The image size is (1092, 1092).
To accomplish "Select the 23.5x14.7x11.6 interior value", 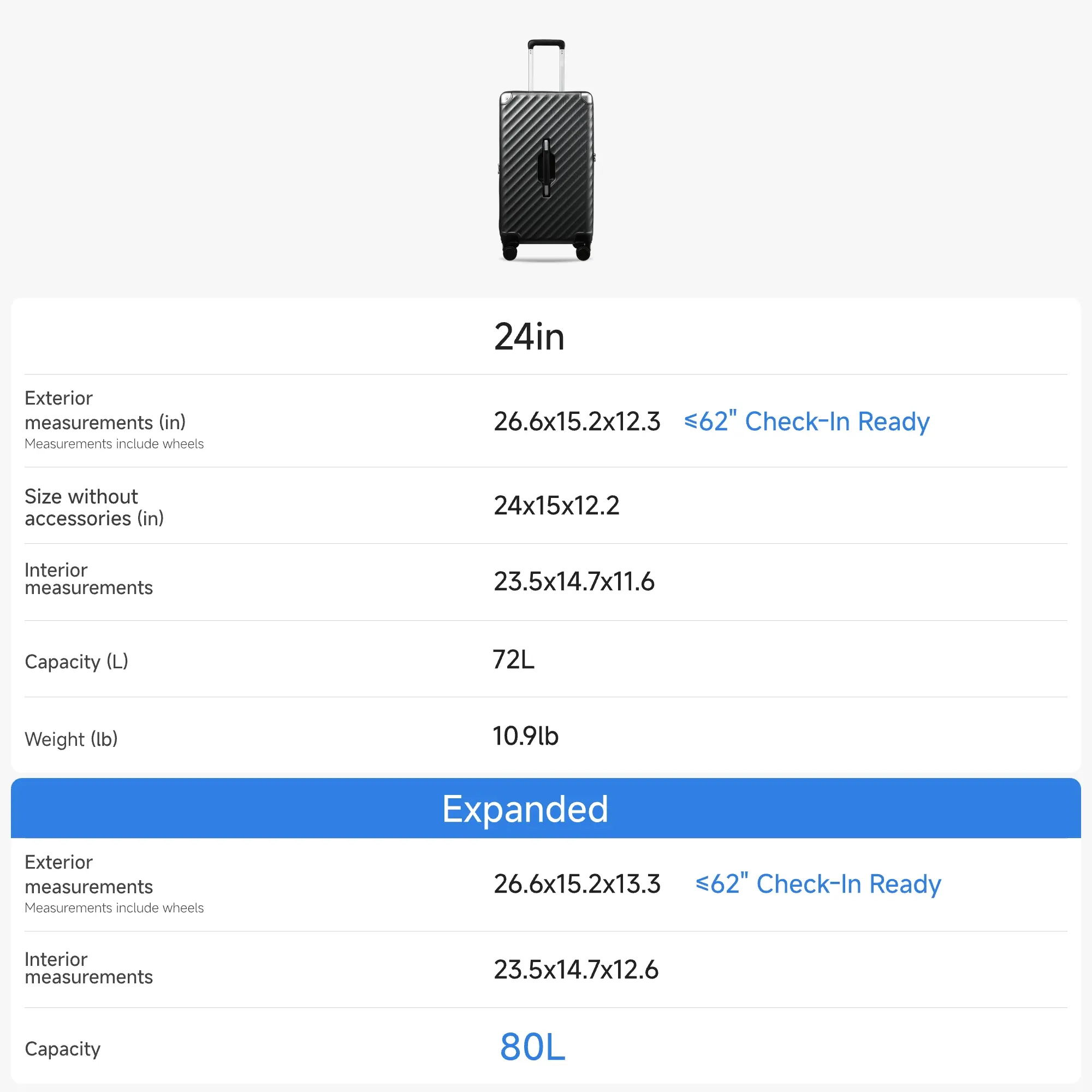I will (x=574, y=581).
